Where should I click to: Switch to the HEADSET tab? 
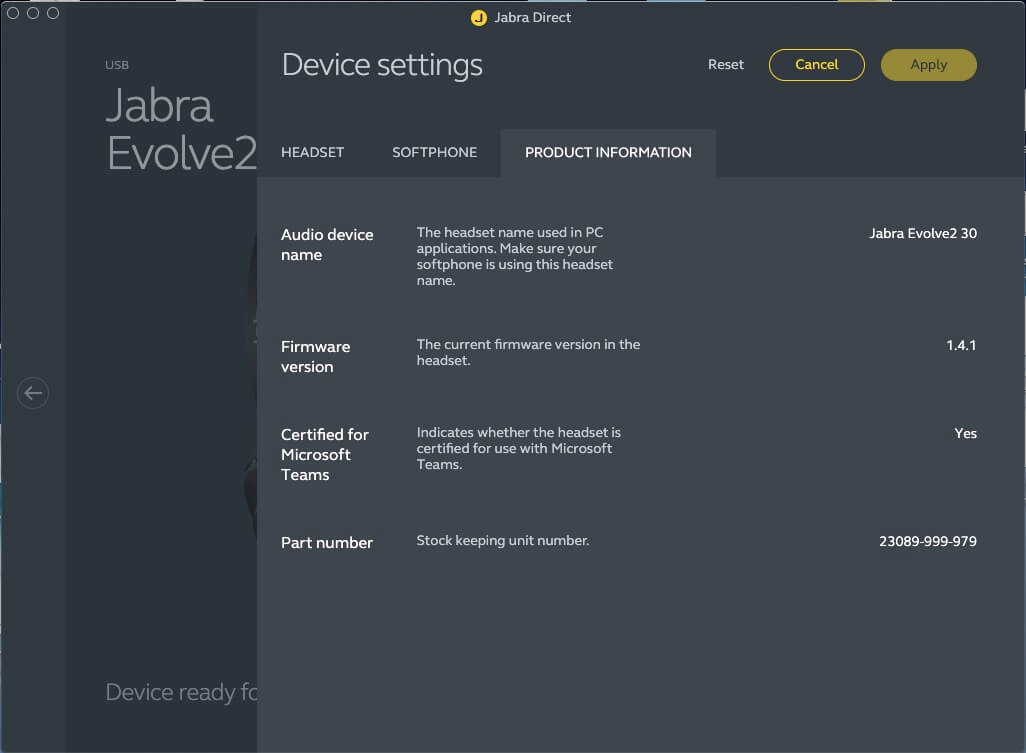(x=312, y=152)
